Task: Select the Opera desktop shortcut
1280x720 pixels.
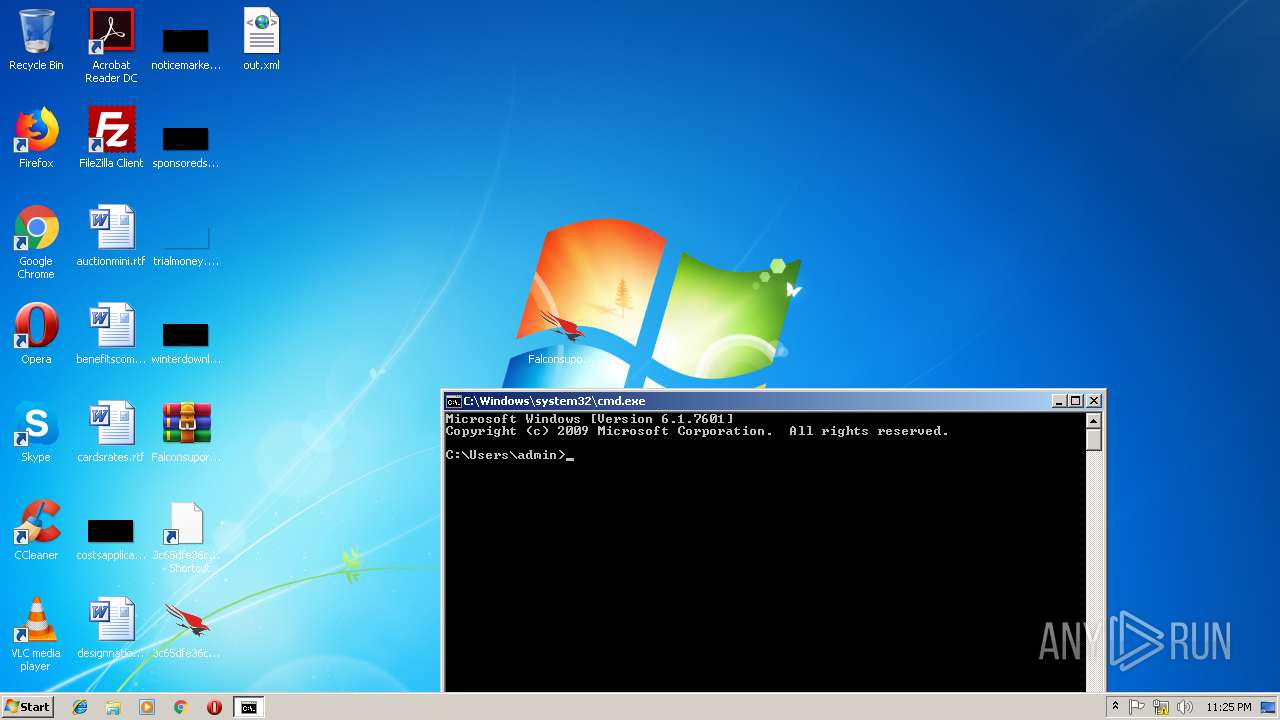Action: [36, 334]
